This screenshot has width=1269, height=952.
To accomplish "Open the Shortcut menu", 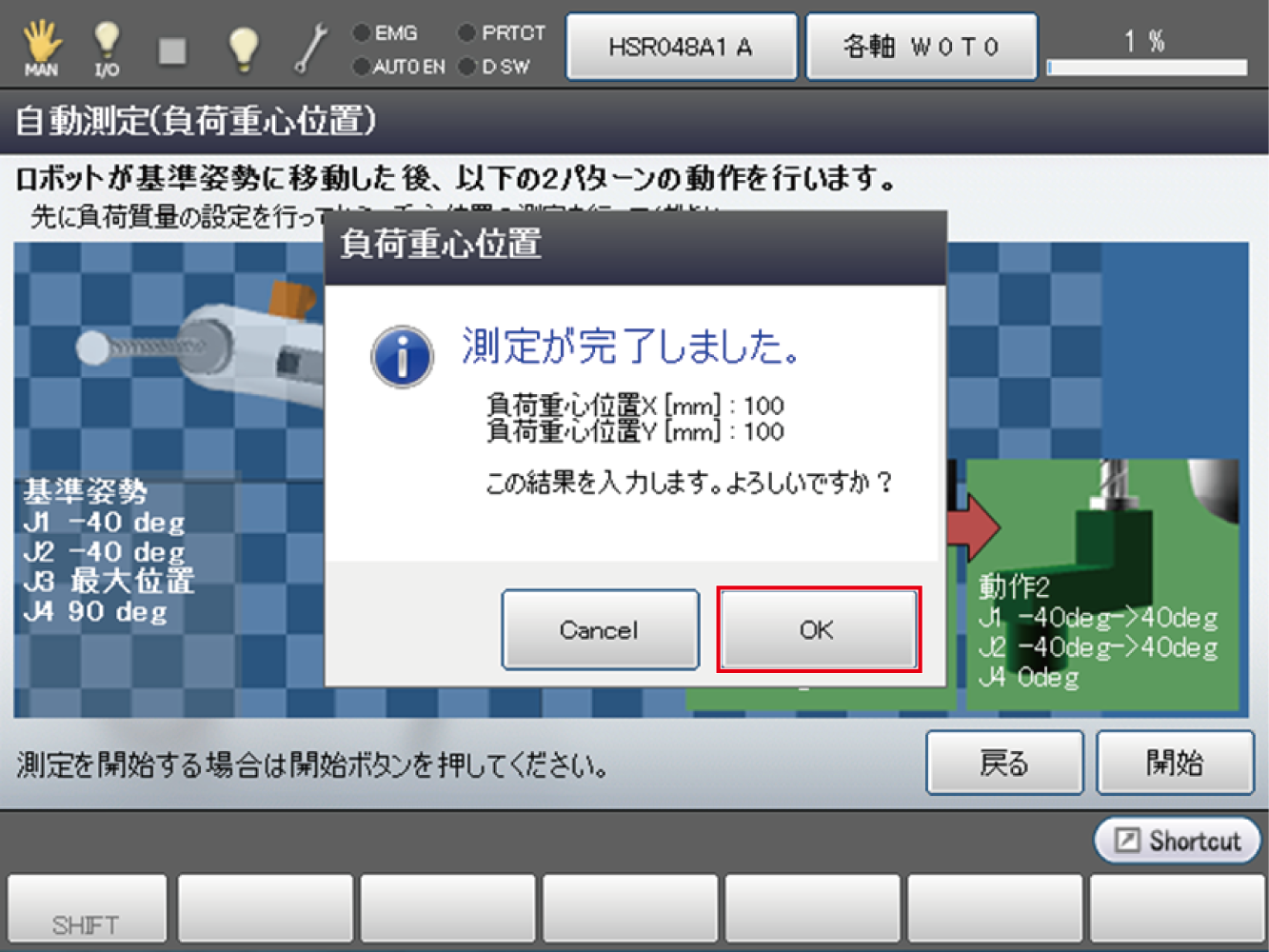I will 1178,841.
